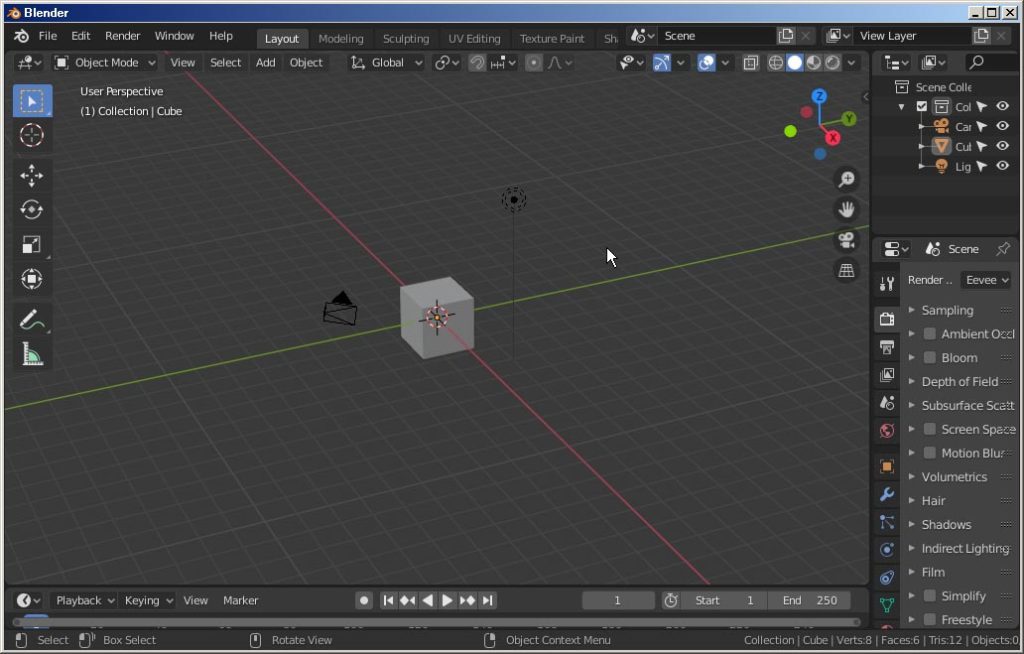This screenshot has height=654, width=1024.
Task: Select the Move tool in the toolbar
Action: tap(31, 174)
